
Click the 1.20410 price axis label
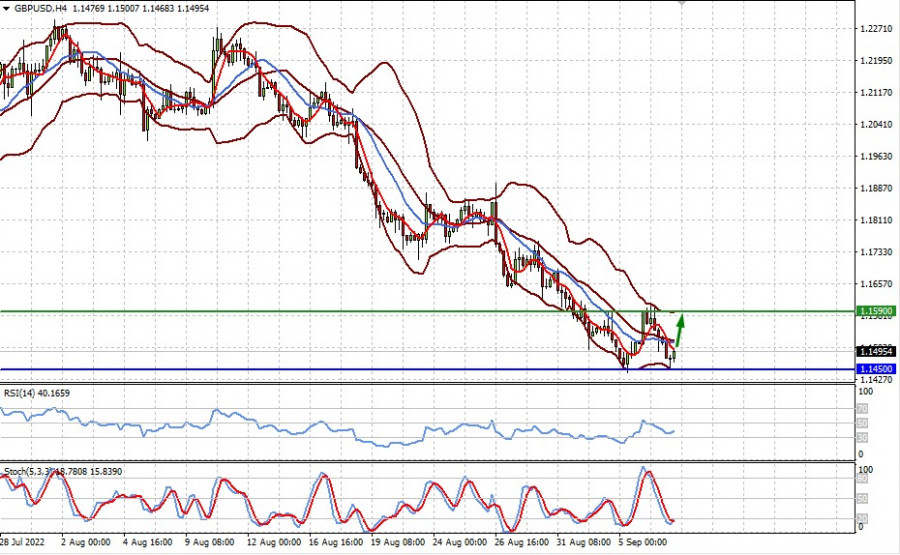coord(876,125)
